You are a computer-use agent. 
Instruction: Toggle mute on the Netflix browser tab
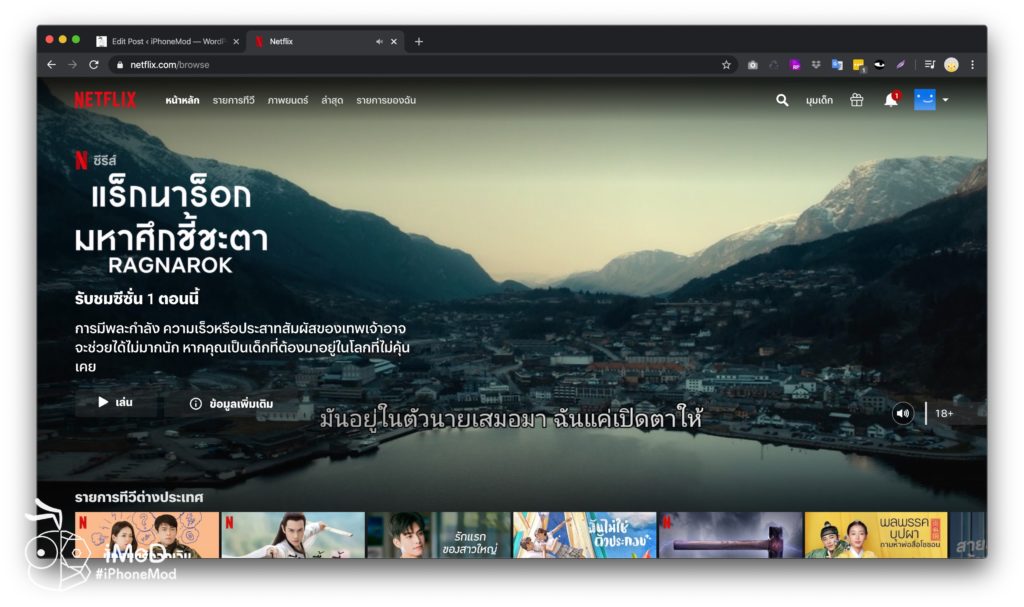378,42
